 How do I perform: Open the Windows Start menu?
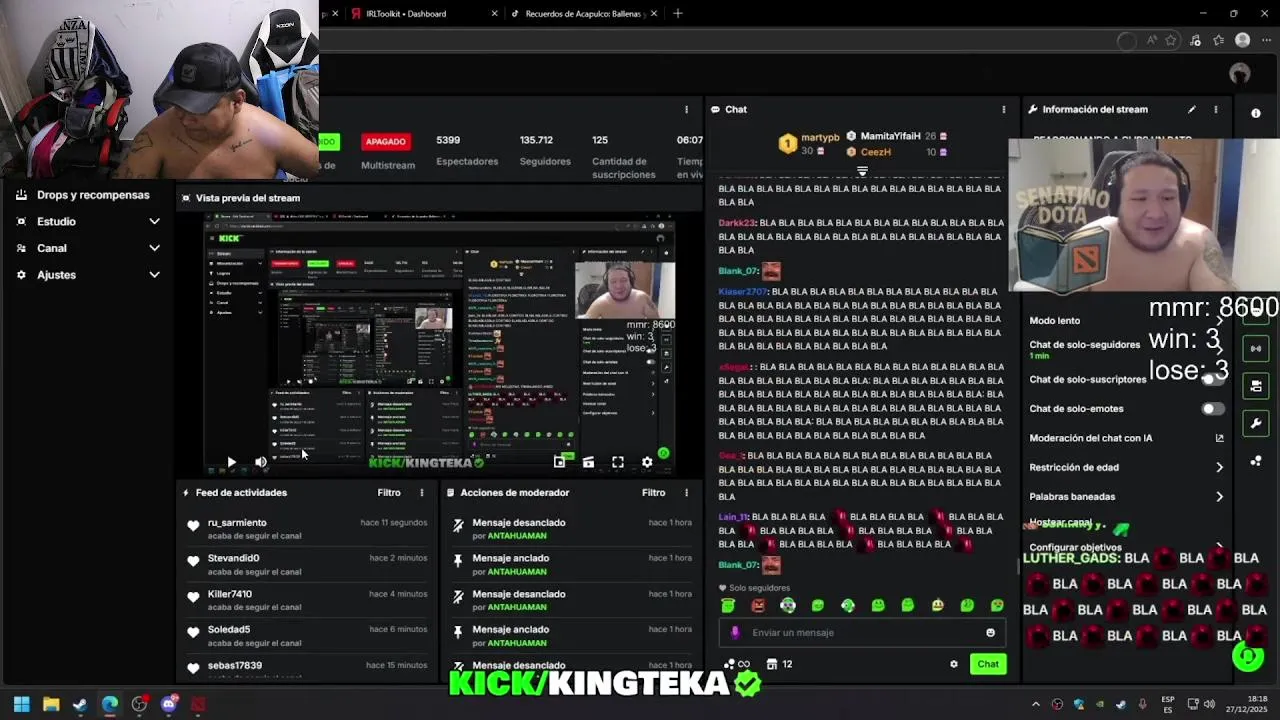click(x=21, y=704)
